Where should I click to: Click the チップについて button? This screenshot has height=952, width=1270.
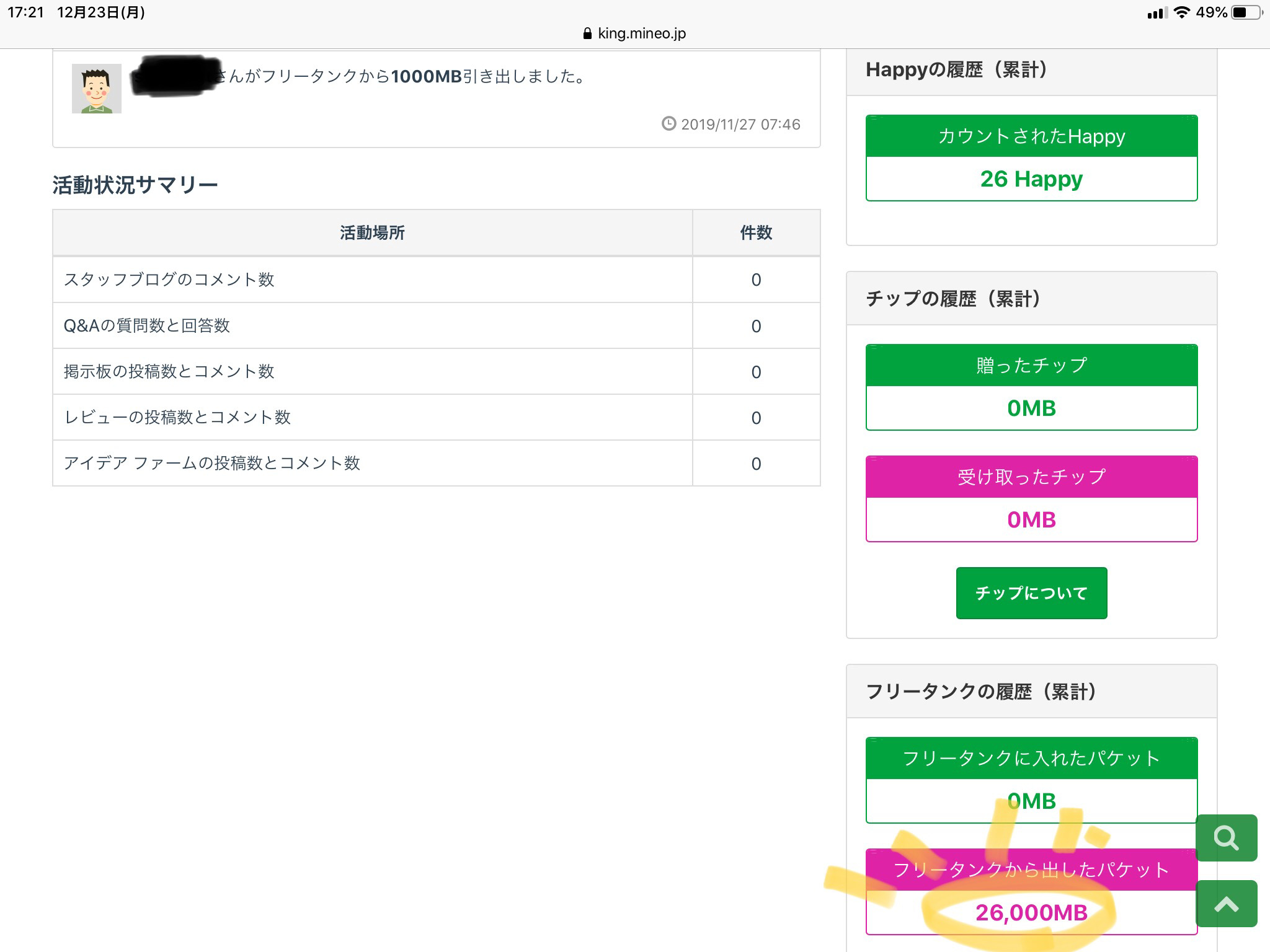[x=1031, y=593]
